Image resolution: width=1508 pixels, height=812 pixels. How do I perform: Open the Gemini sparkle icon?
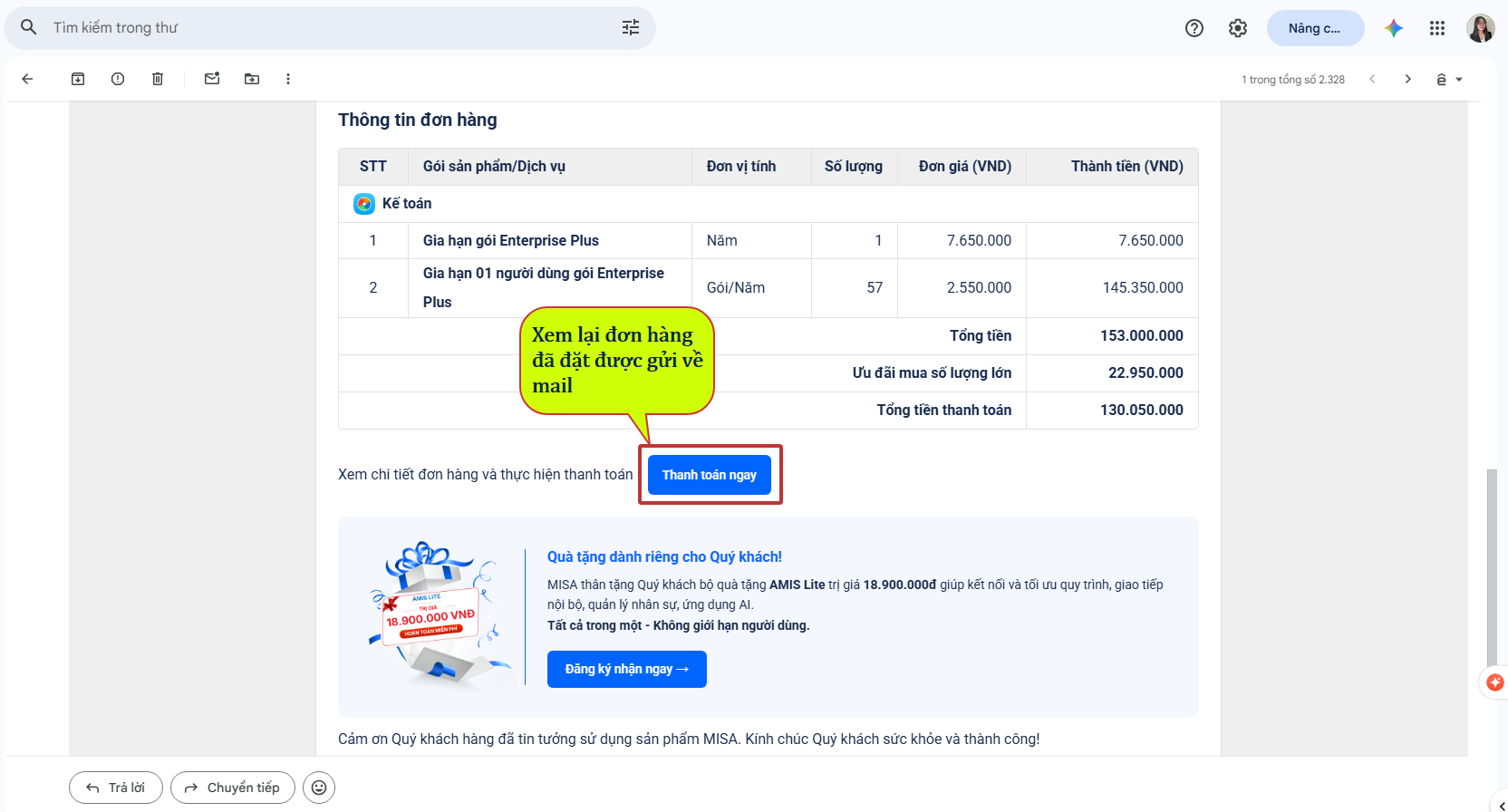tap(1394, 28)
